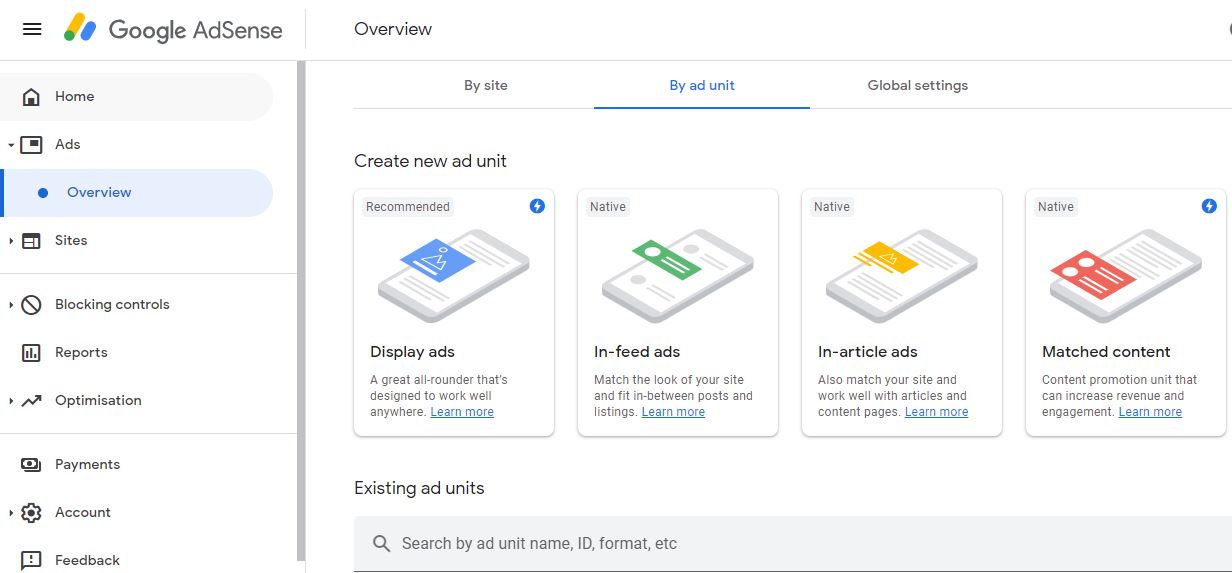Click the Overview page title in header

(x=393, y=29)
